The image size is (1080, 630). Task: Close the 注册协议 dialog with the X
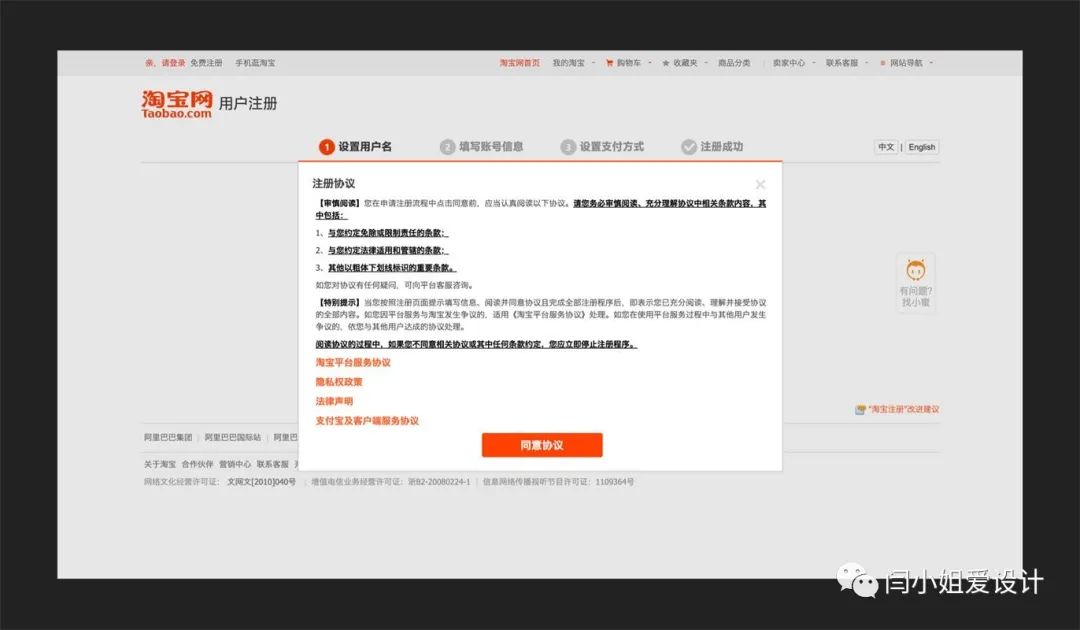760,185
